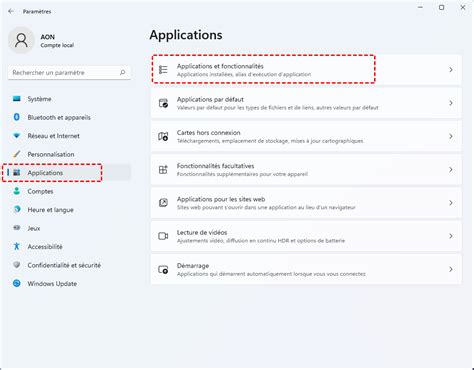Expand Applications par défaut chevron arrow
The width and height of the screenshot is (474, 370).
click(x=451, y=103)
